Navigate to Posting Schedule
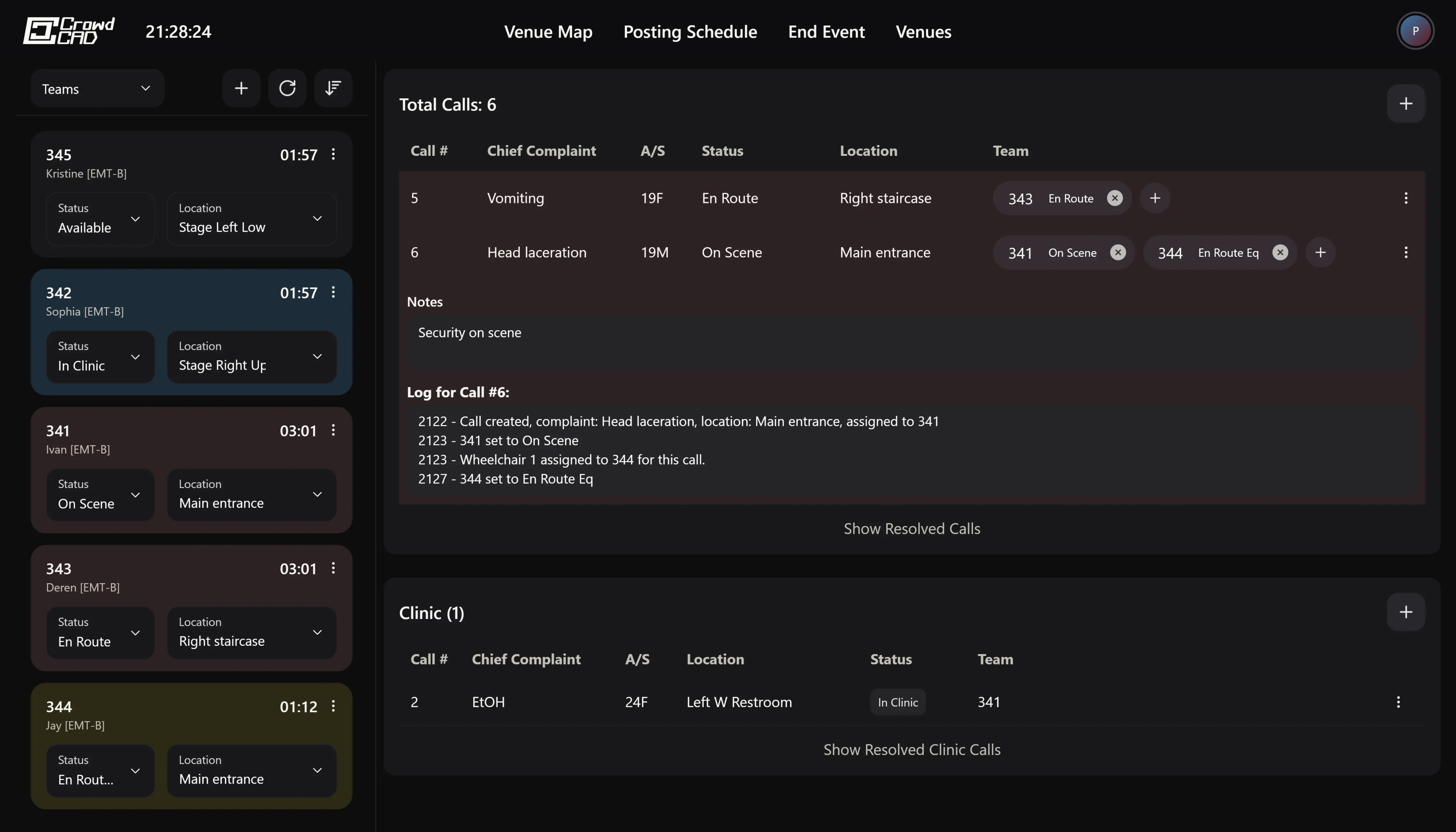 click(x=689, y=31)
